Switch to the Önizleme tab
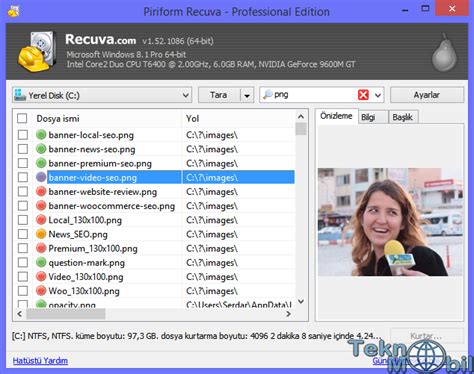 coord(336,116)
